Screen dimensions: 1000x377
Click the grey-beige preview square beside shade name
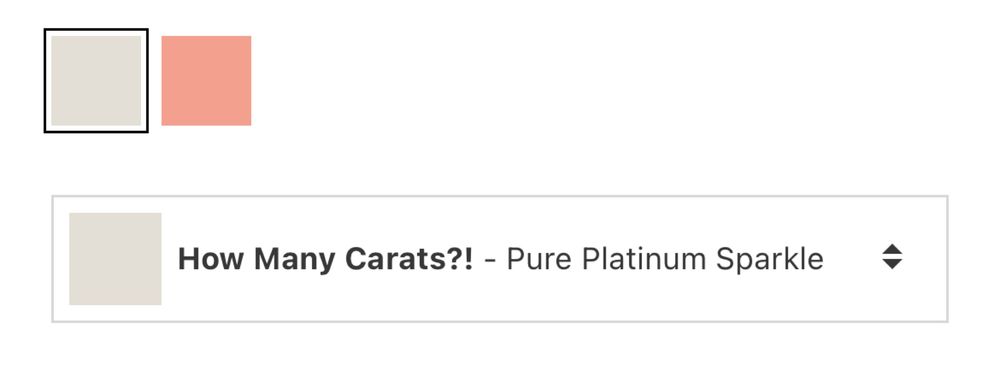pos(115,259)
